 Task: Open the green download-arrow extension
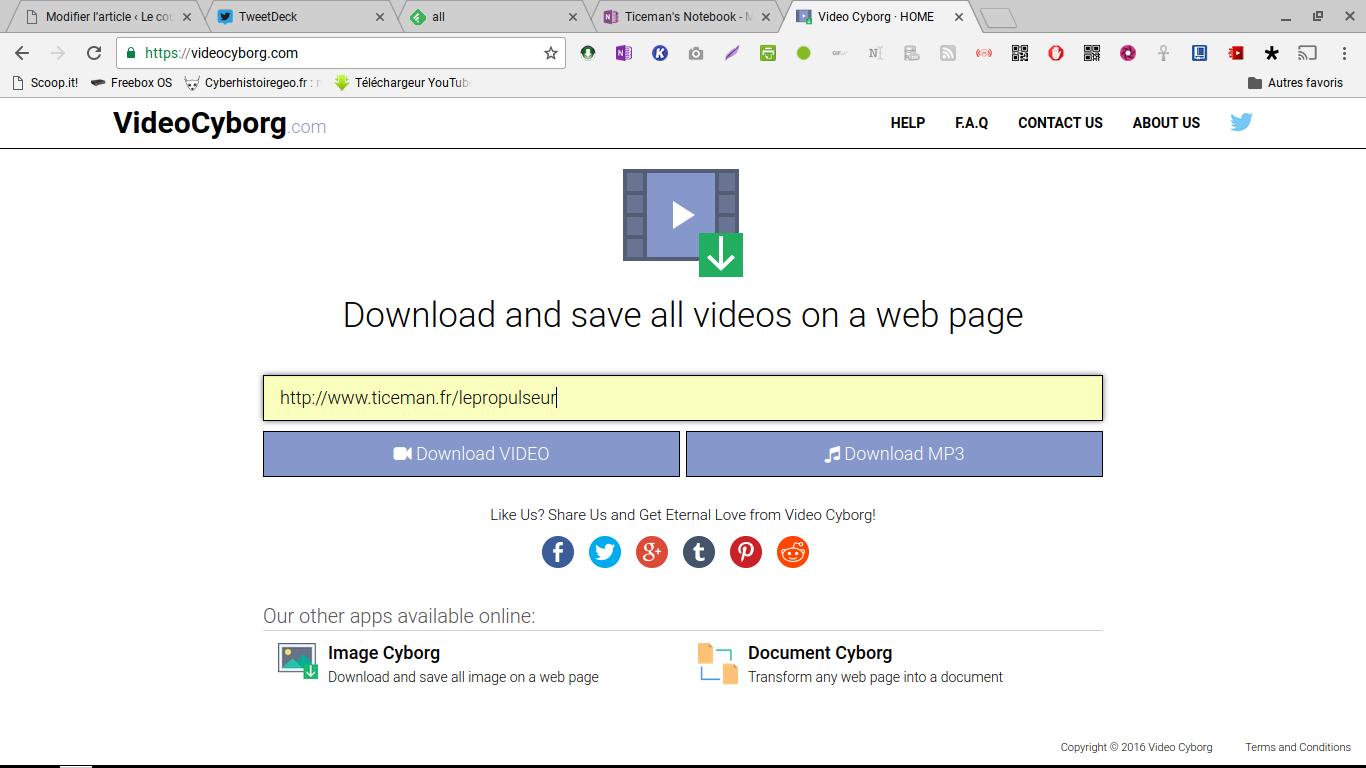pyautogui.click(x=588, y=53)
